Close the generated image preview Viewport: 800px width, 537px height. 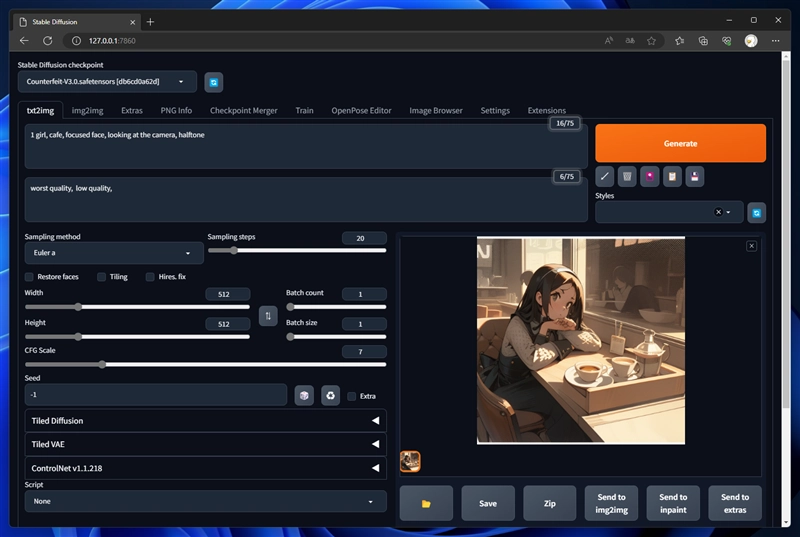pos(752,246)
